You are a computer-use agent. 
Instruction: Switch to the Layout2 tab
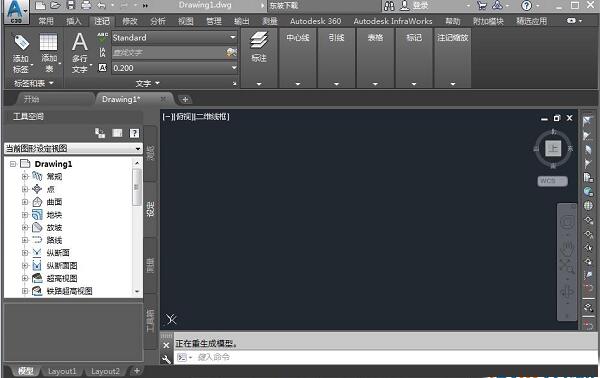[x=105, y=371]
